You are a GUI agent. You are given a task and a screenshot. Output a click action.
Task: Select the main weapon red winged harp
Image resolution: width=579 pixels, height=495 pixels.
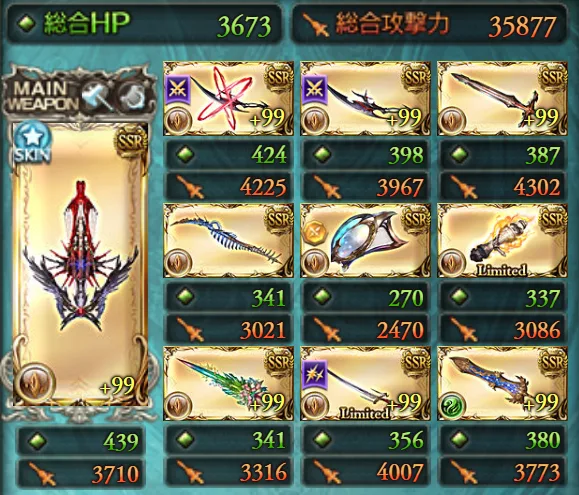80,264
